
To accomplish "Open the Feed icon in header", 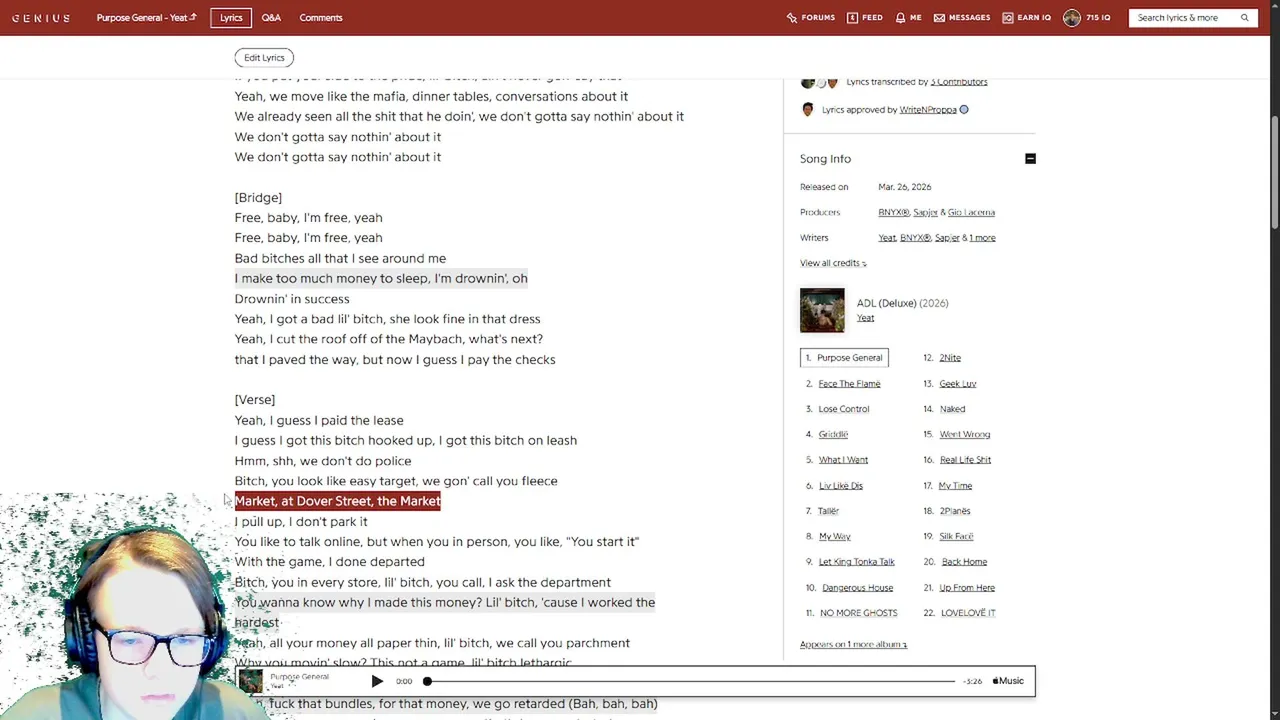I will click(x=865, y=18).
